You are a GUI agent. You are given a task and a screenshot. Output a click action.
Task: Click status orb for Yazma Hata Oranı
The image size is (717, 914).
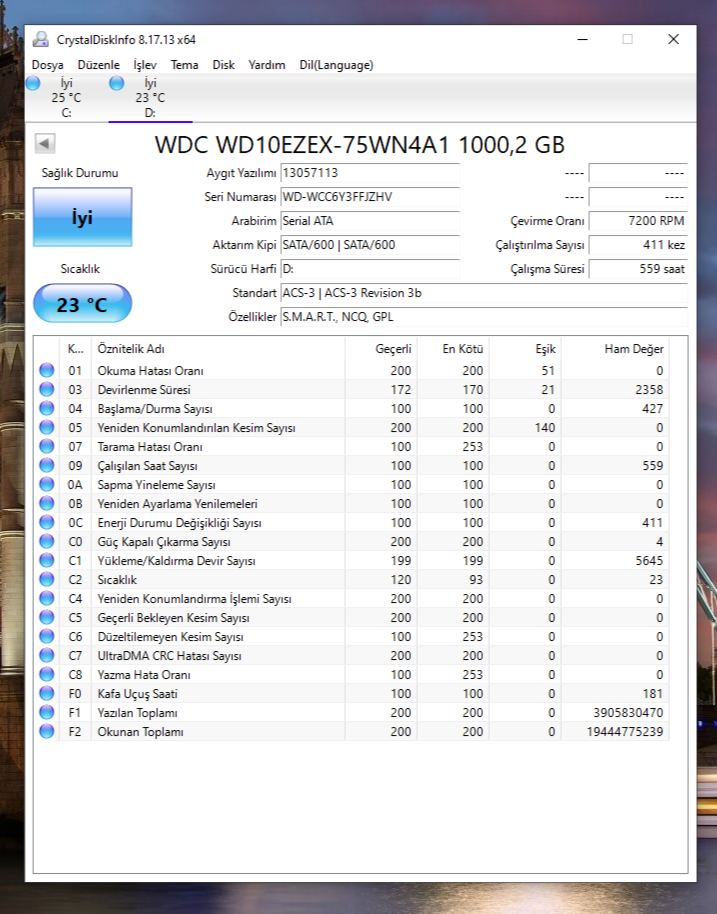(x=47, y=674)
